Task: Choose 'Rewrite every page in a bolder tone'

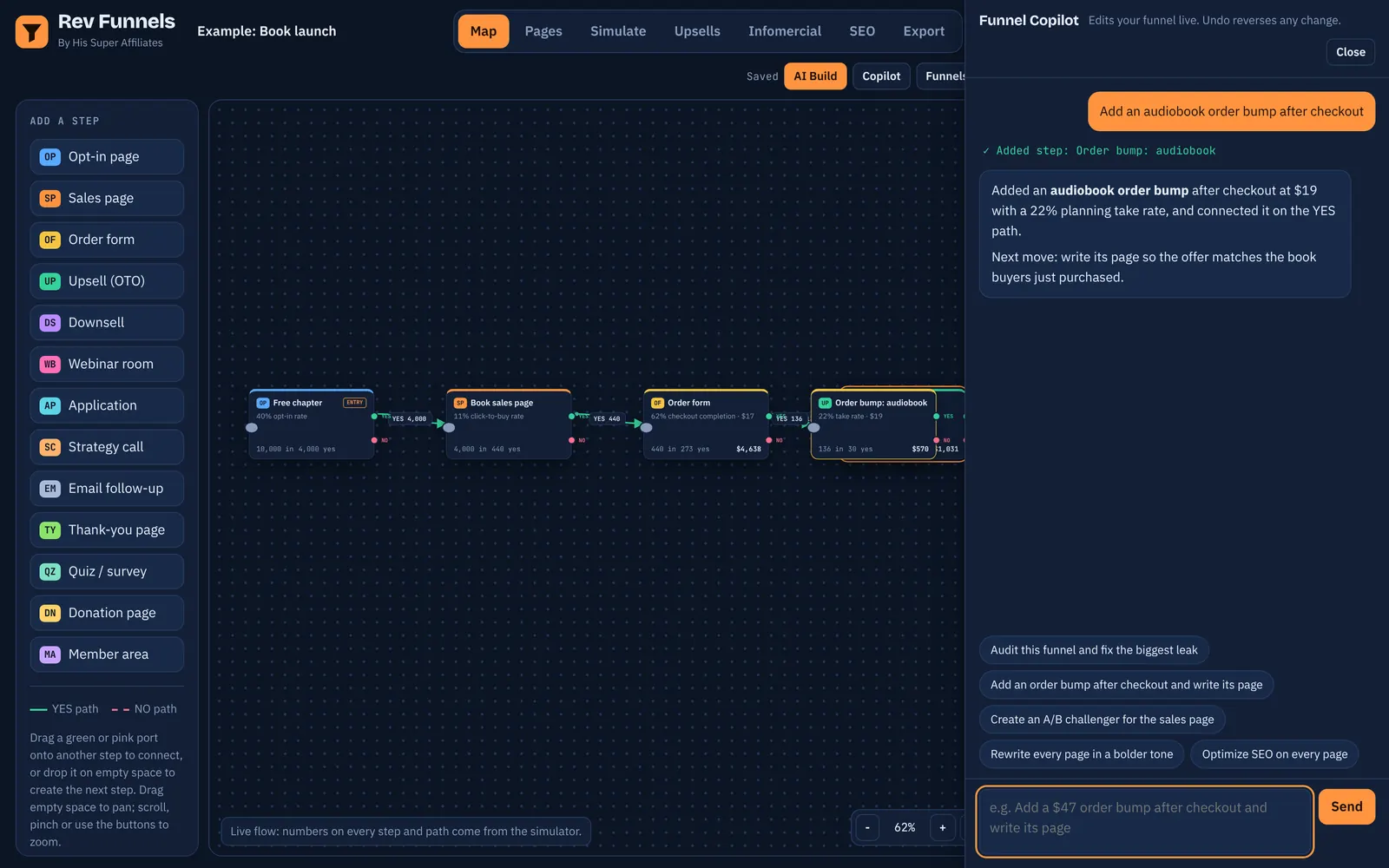Action: tap(1082, 754)
